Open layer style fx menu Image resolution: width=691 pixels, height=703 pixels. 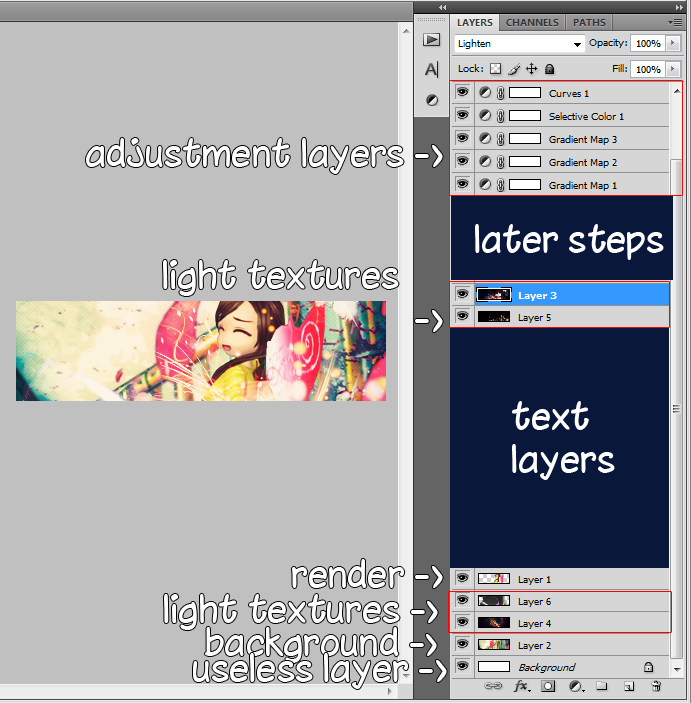(522, 686)
